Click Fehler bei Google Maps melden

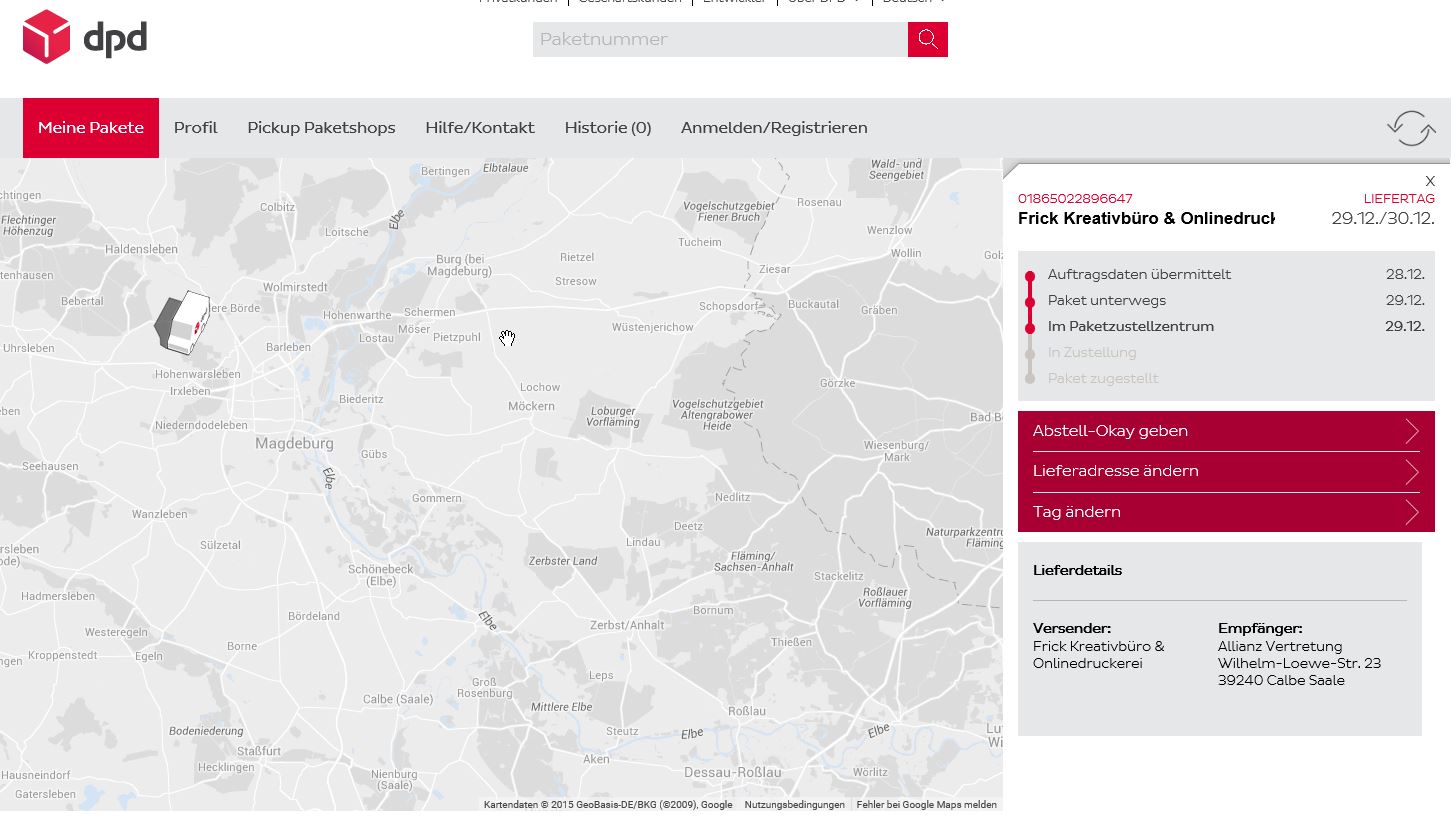(x=926, y=804)
